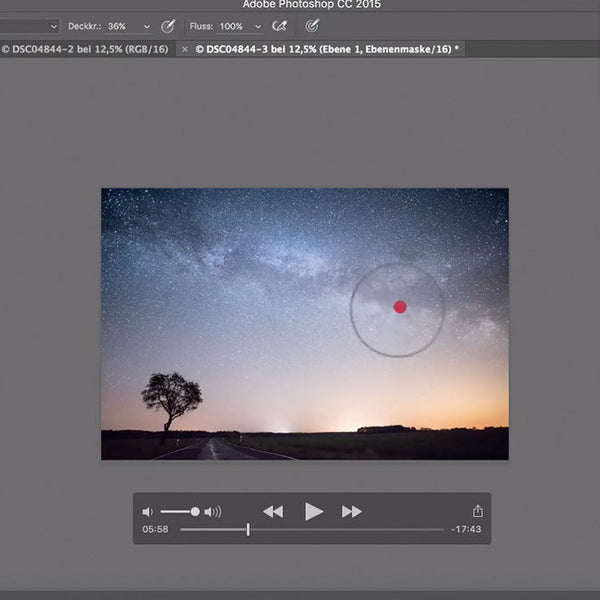Click the fast-forward button

click(352, 511)
